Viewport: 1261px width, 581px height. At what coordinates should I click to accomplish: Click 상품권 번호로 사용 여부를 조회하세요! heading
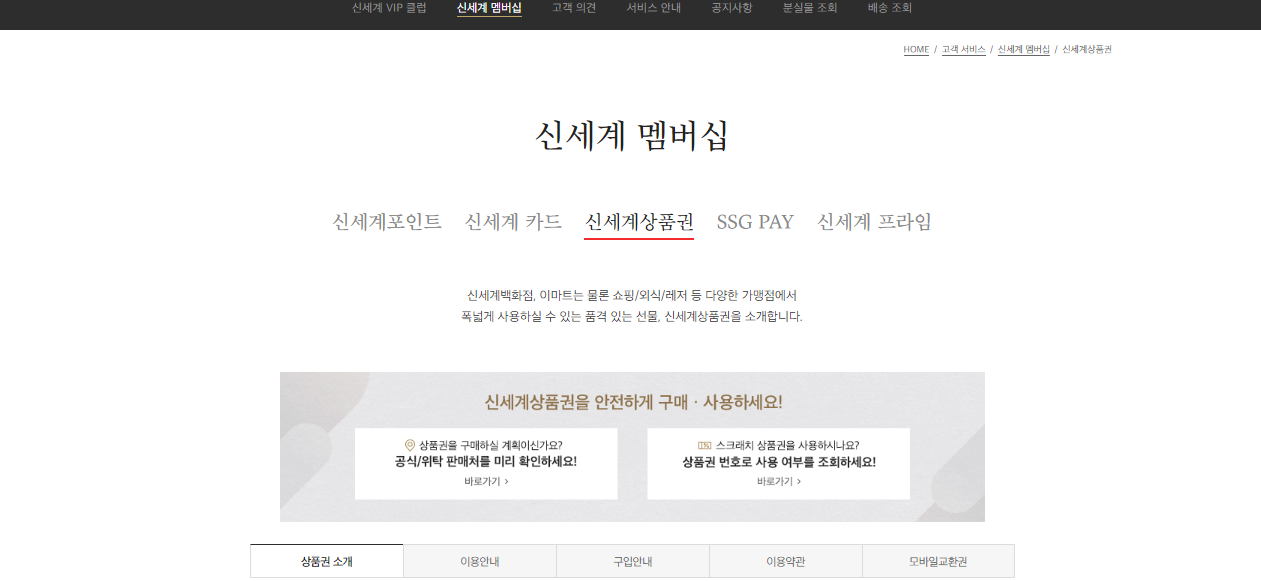779,462
